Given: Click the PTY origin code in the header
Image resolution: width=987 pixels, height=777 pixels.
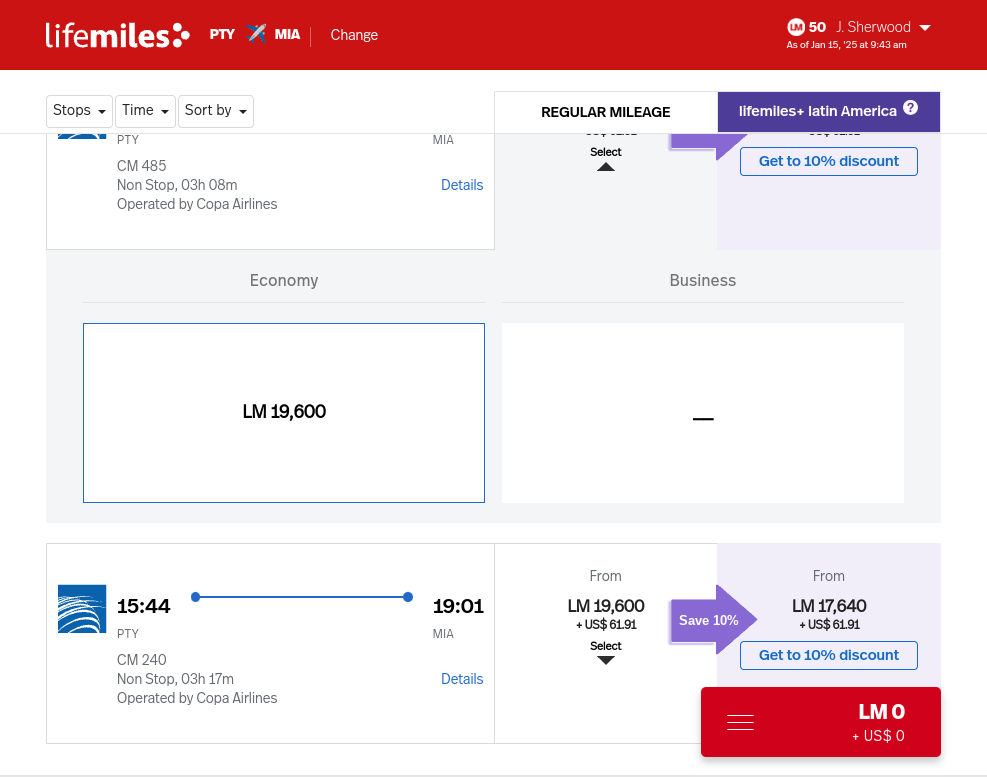Looking at the screenshot, I should point(222,34).
